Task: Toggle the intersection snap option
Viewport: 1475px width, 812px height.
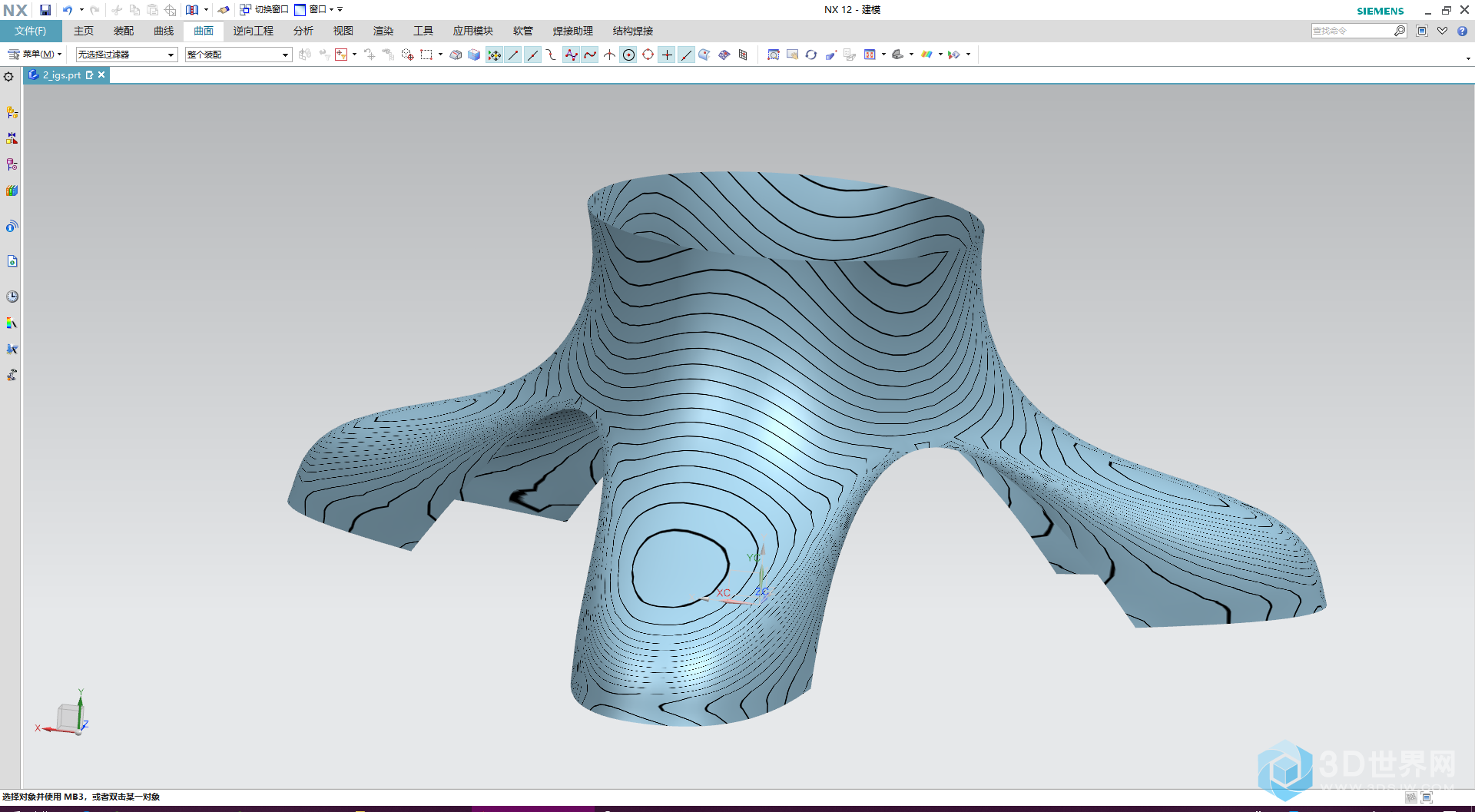Action: point(609,55)
